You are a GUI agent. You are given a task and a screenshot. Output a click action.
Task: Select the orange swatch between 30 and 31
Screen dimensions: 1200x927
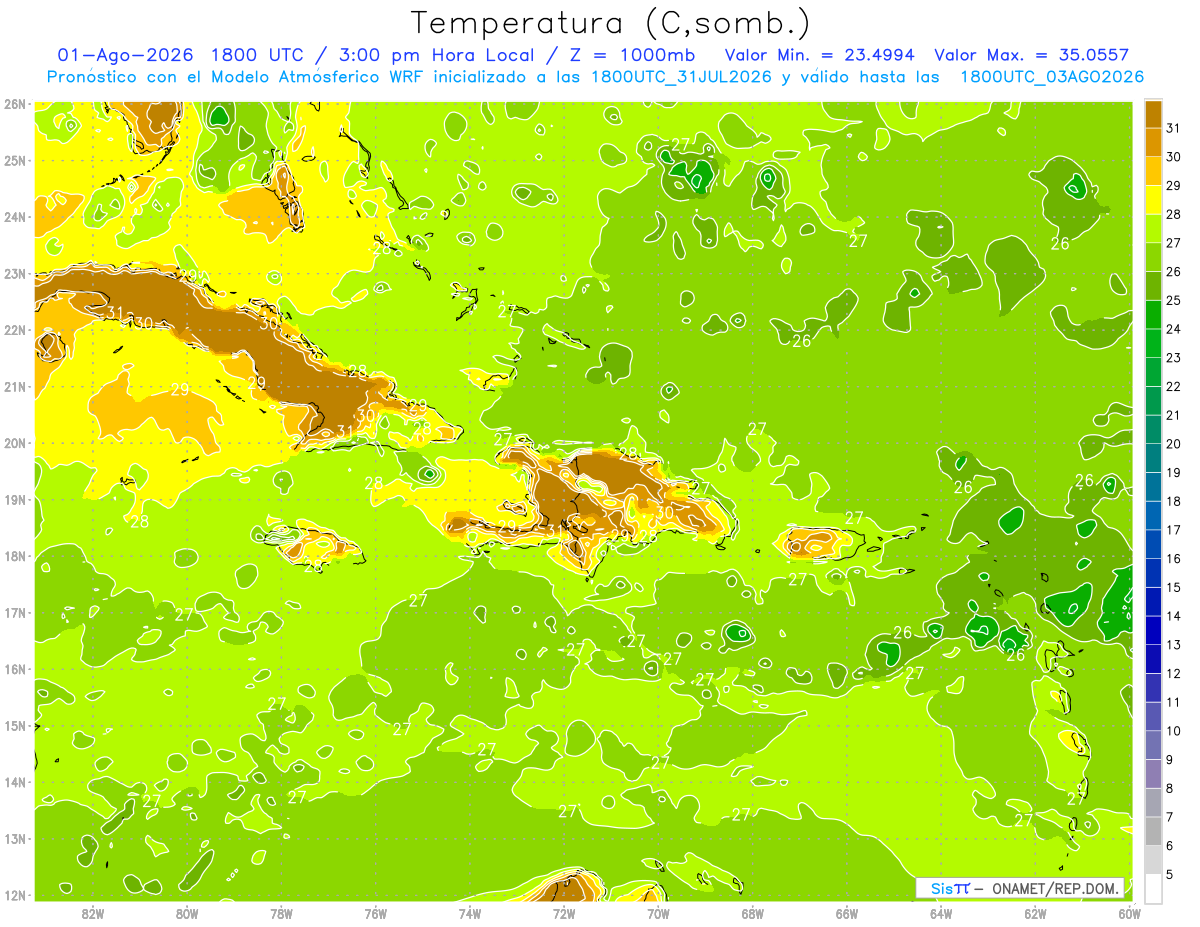coord(1153,142)
